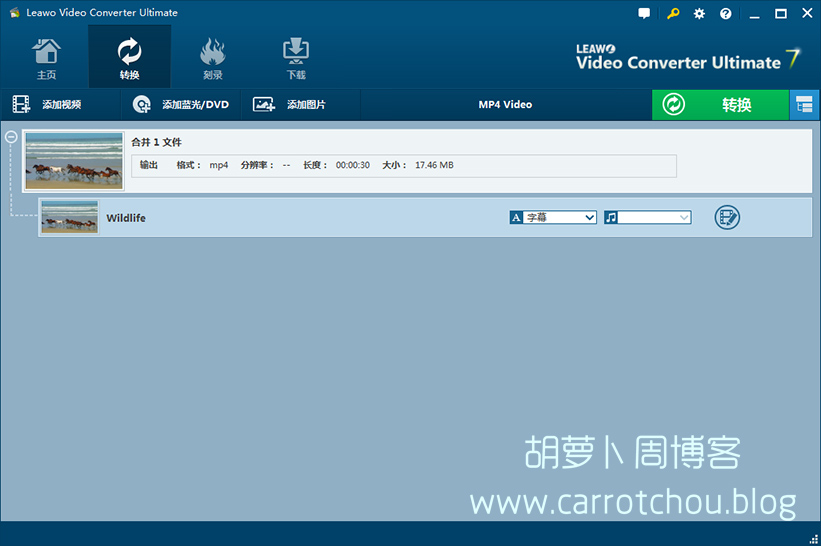Open the 刻录 burn tab
Image resolution: width=821 pixels, height=546 pixels.
click(x=213, y=58)
